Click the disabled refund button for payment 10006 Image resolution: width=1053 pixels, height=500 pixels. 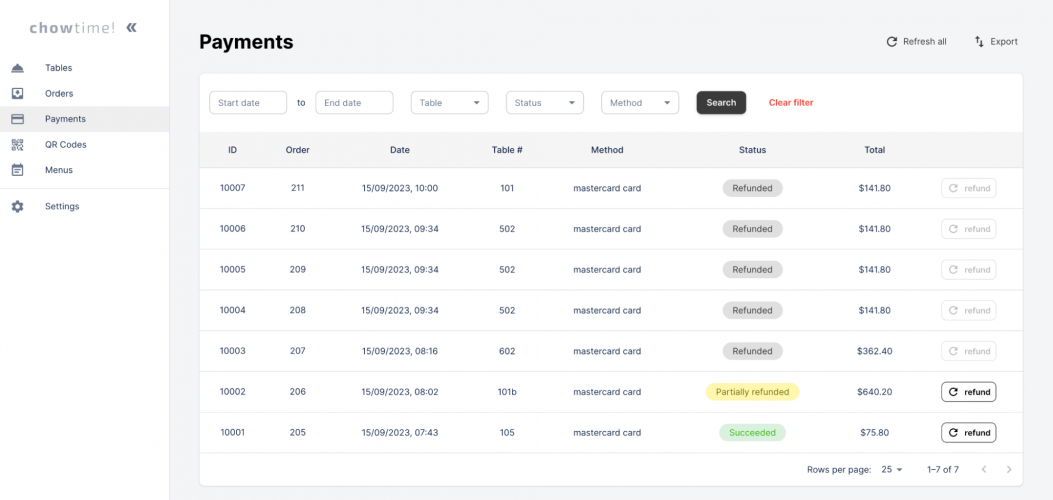click(968, 229)
